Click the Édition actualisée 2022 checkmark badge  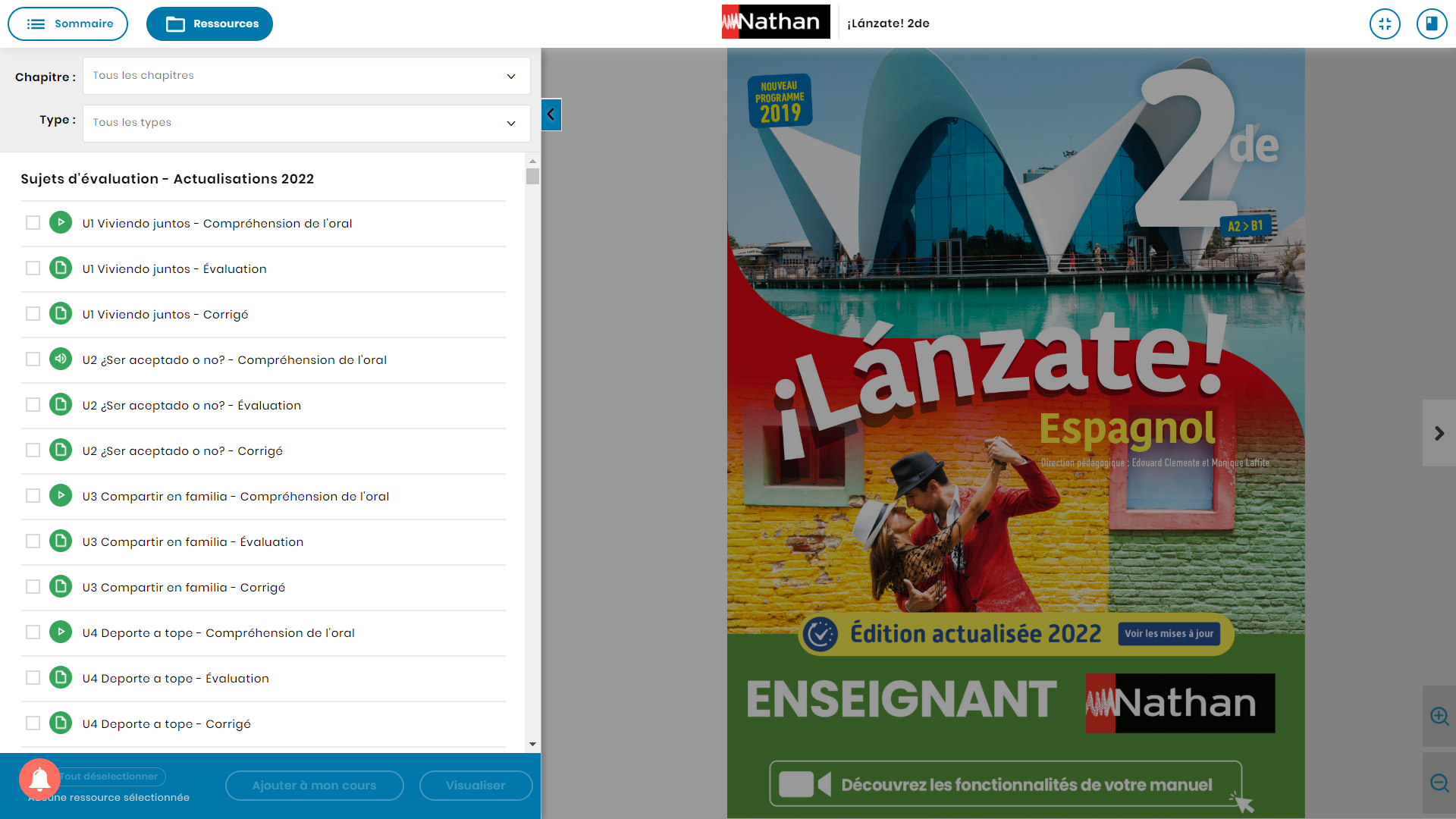[821, 634]
